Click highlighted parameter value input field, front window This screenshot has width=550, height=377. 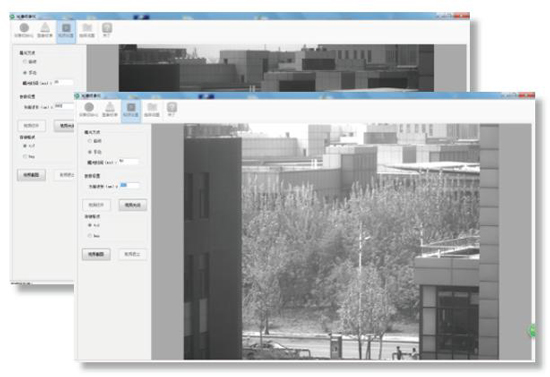click(x=129, y=185)
